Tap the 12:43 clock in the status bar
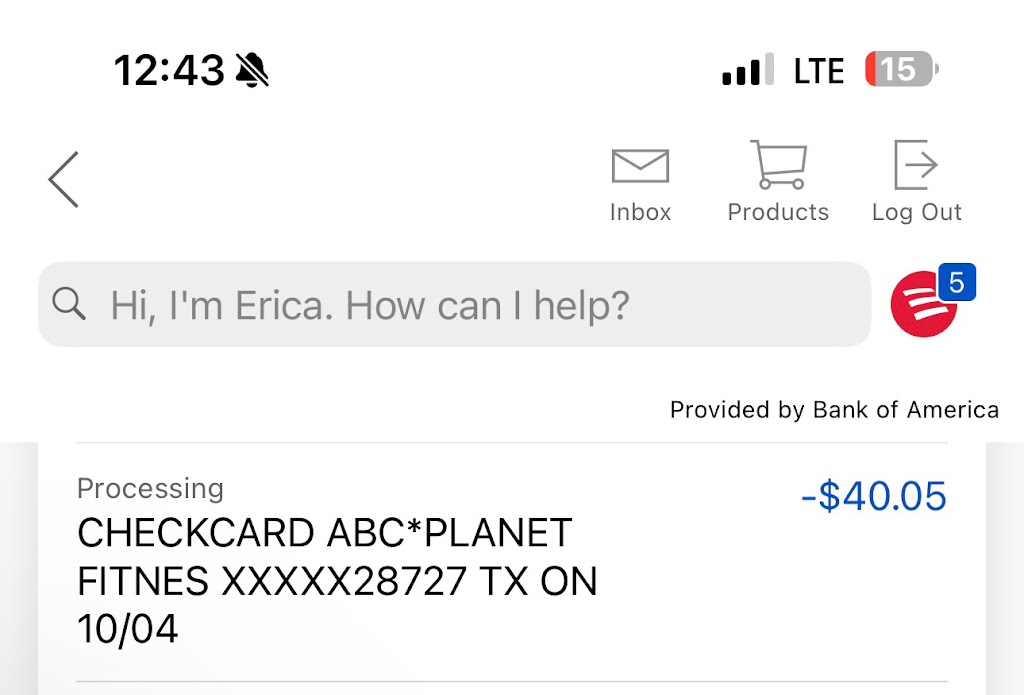1024x695 pixels. (169, 70)
